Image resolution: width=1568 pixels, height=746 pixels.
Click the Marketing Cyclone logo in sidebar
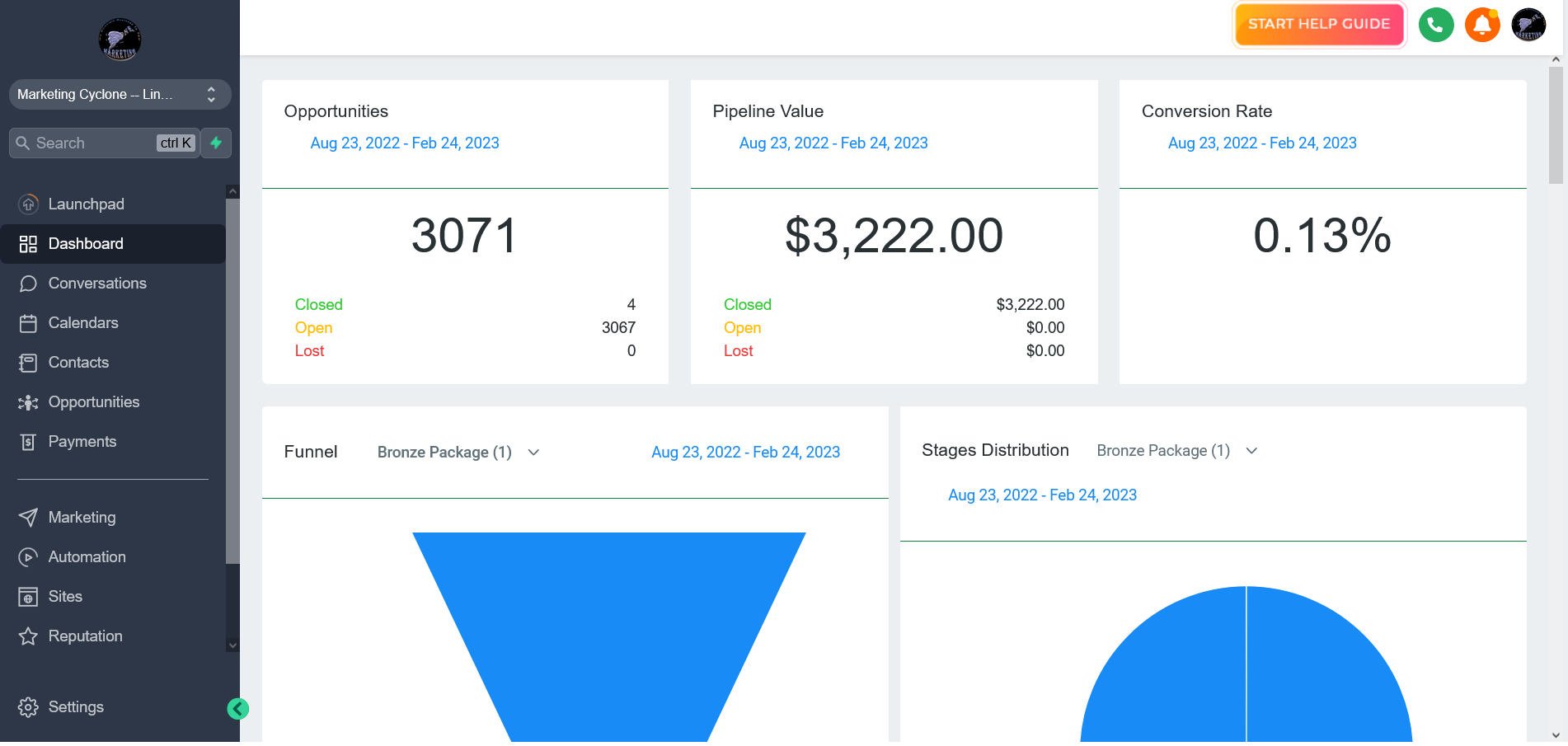click(120, 39)
